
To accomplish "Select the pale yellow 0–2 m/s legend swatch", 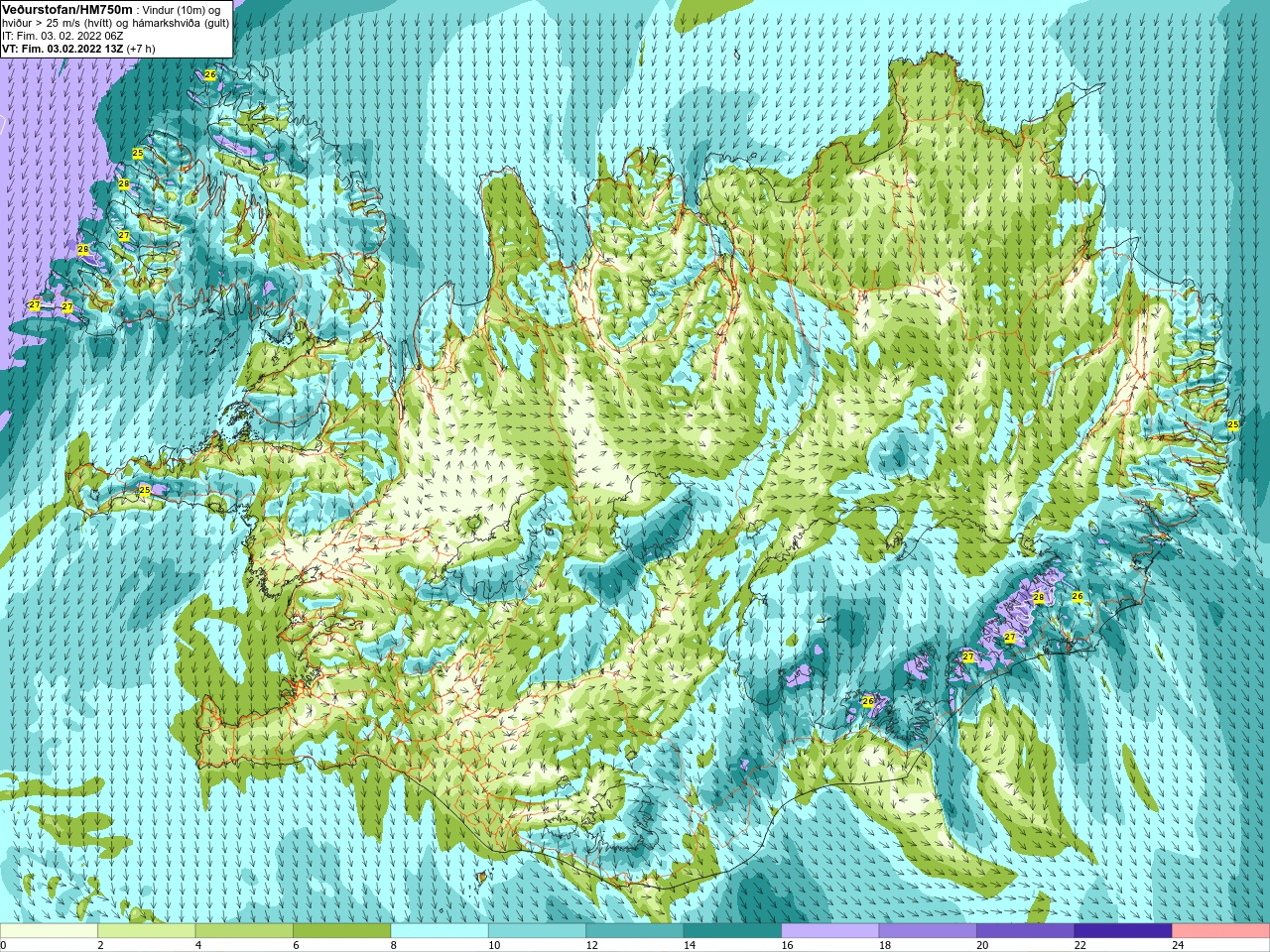I will pyautogui.click(x=49, y=931).
